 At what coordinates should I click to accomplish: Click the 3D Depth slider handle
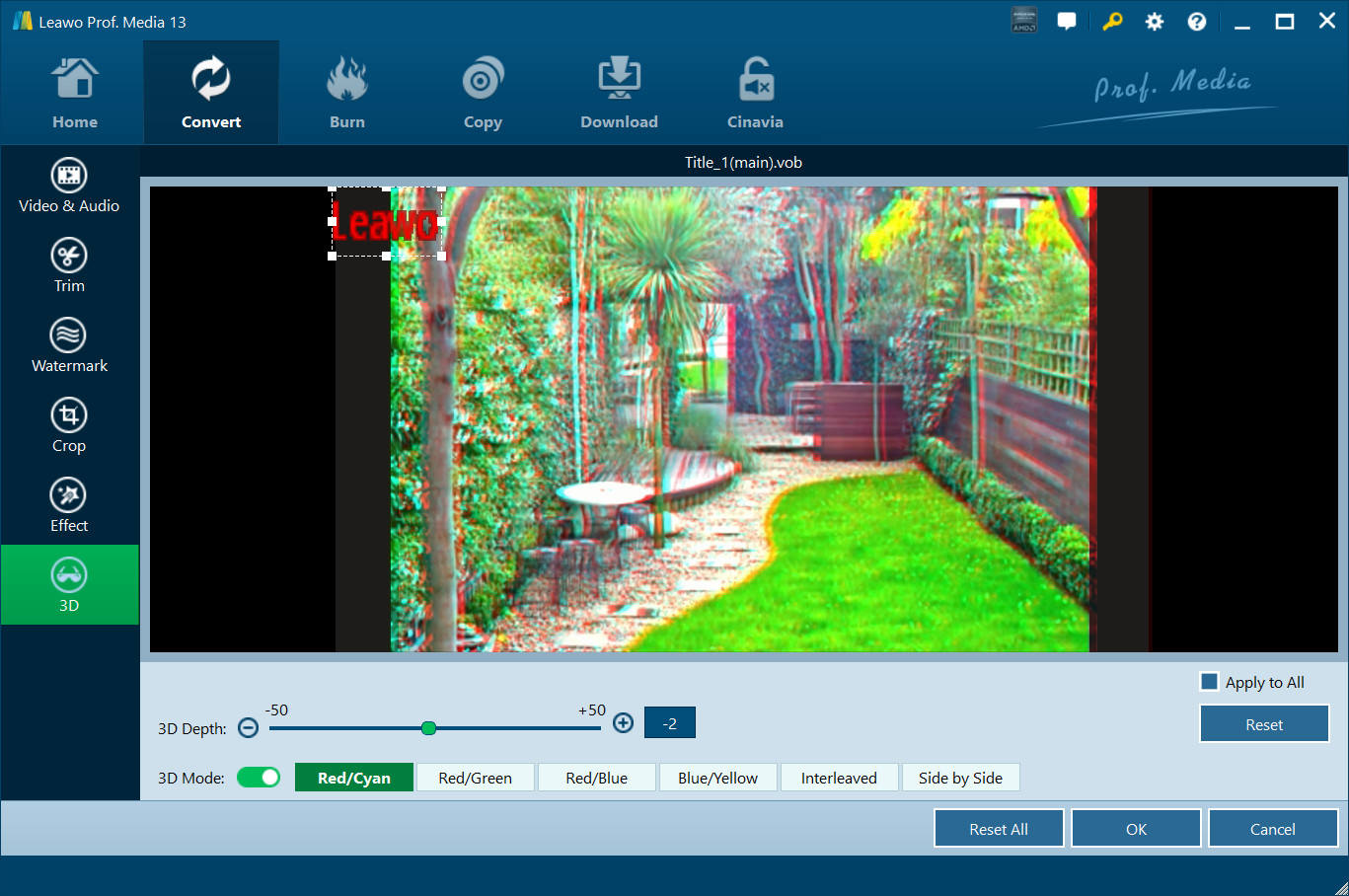coord(428,728)
